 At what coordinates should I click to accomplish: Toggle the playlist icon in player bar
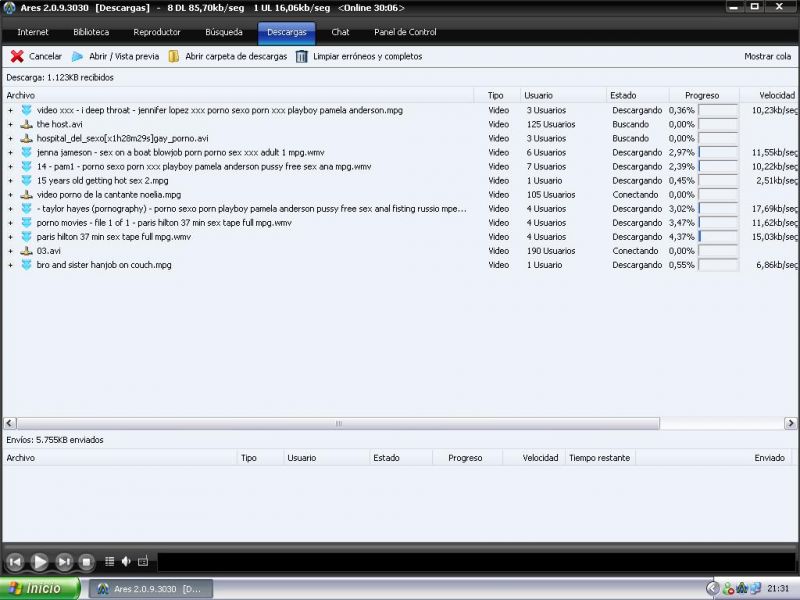coord(110,562)
